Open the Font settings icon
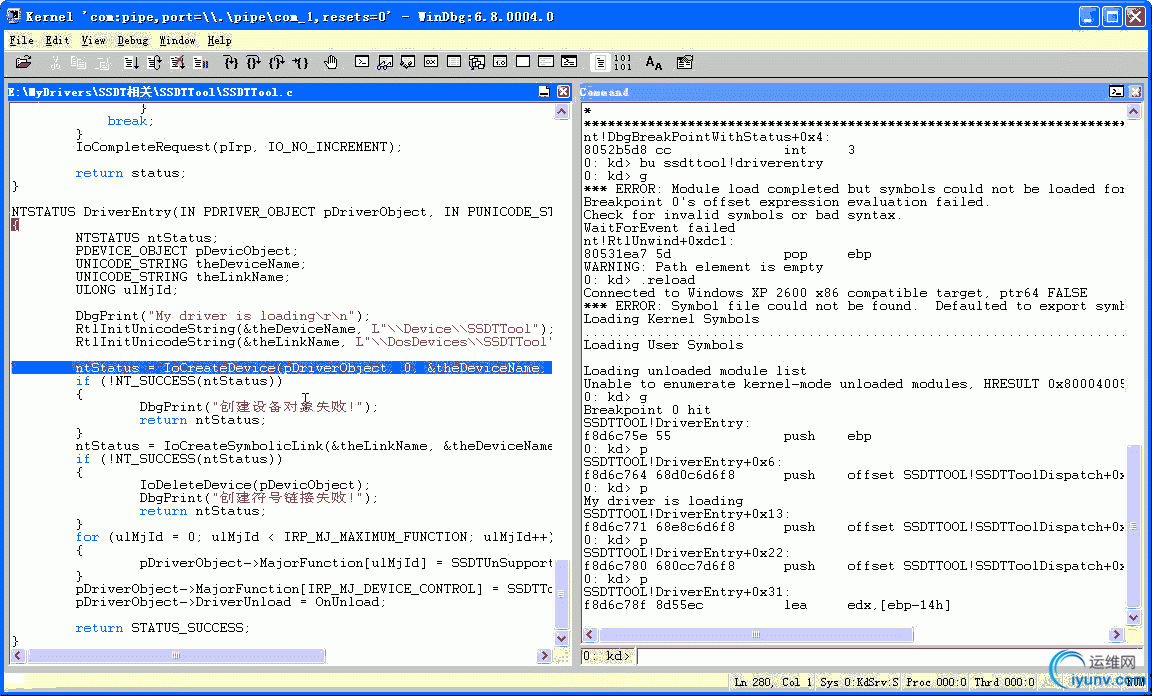This screenshot has width=1152, height=696. pos(654,62)
